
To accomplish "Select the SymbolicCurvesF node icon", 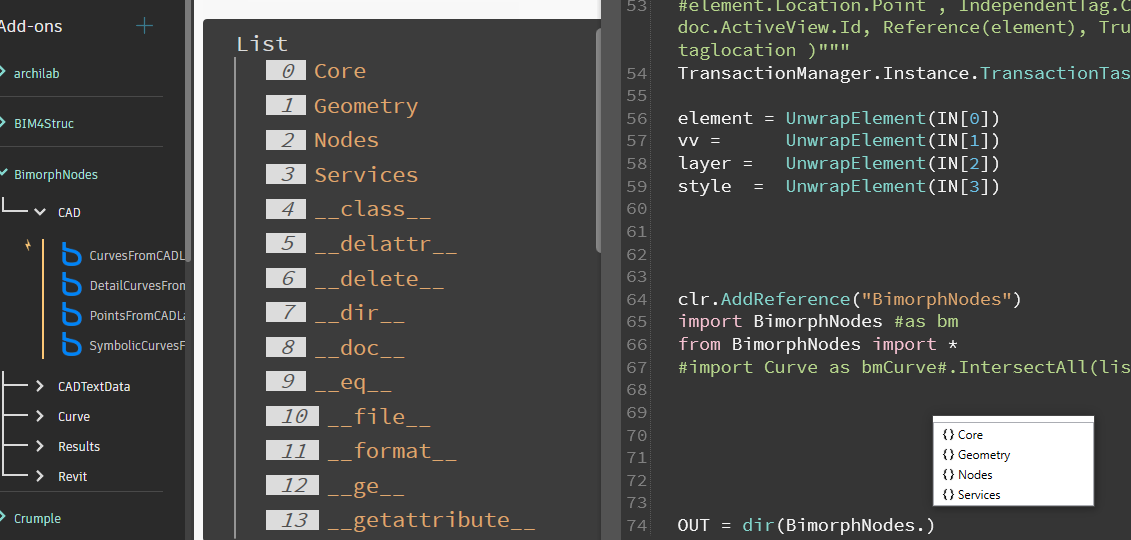I will pos(71,345).
